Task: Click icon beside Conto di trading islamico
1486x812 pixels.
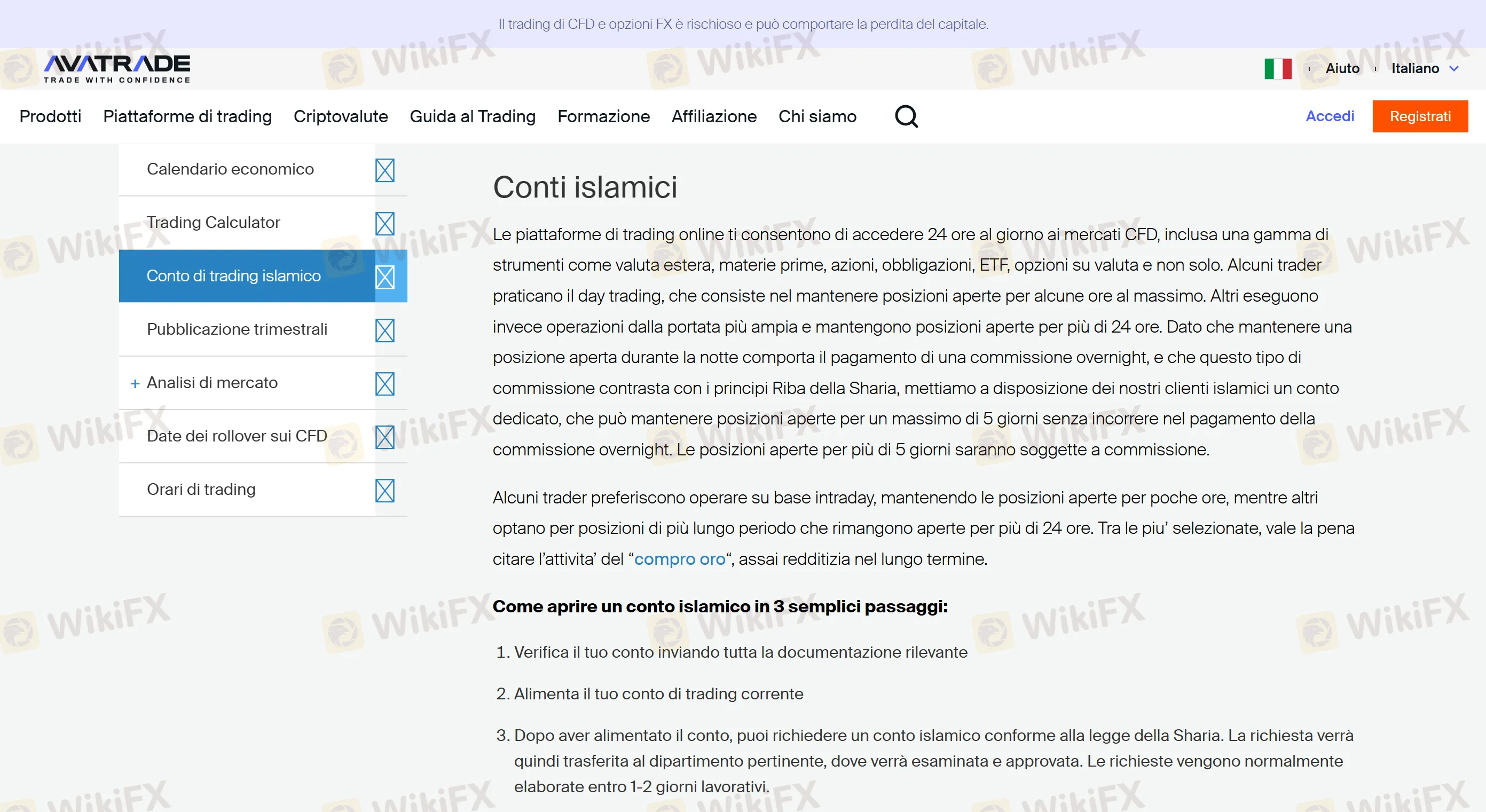Action: [385, 277]
